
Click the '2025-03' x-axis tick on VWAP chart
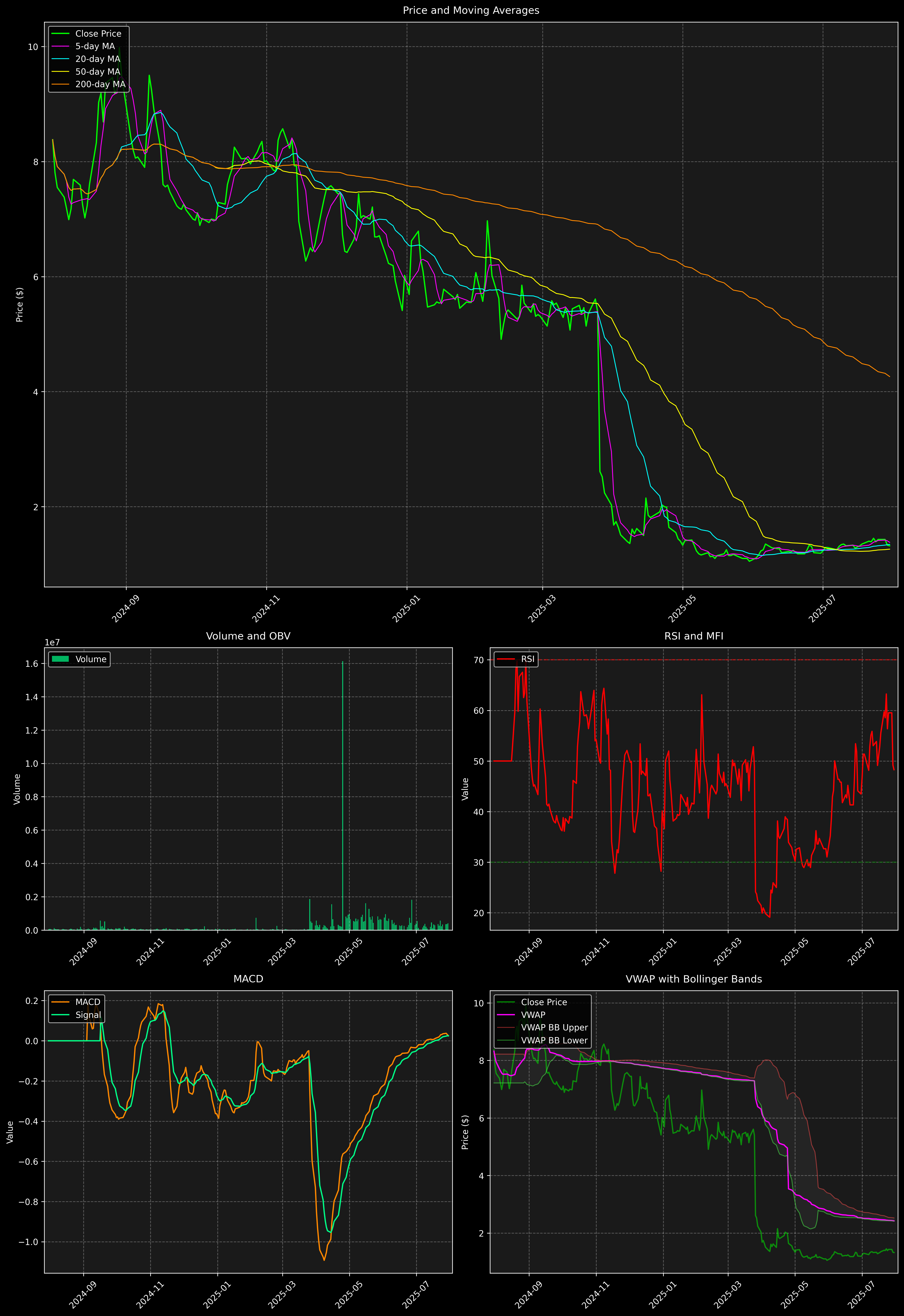point(727,1295)
